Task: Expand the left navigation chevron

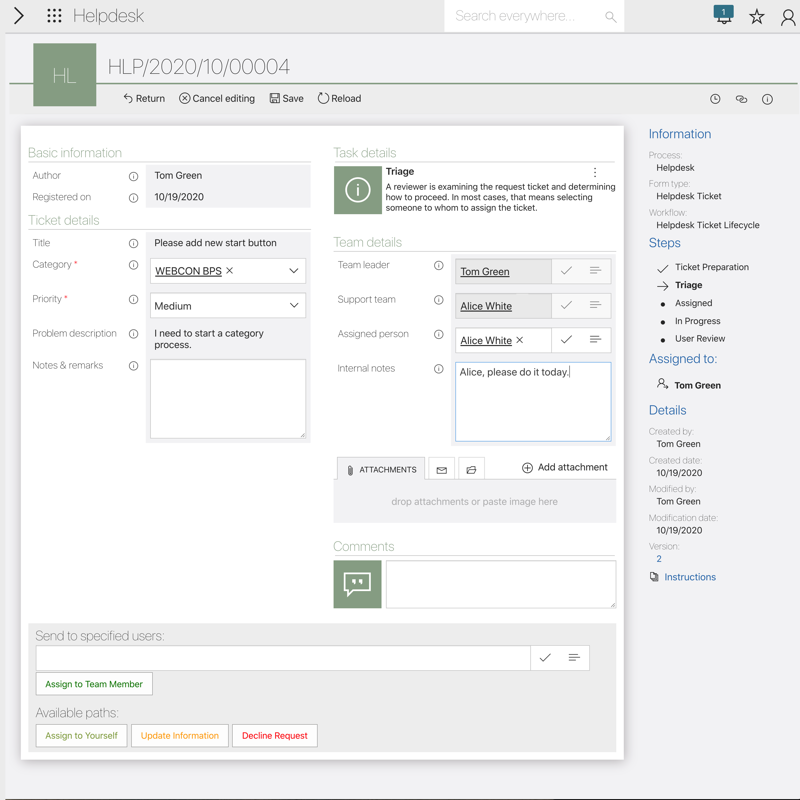Action: (x=18, y=16)
